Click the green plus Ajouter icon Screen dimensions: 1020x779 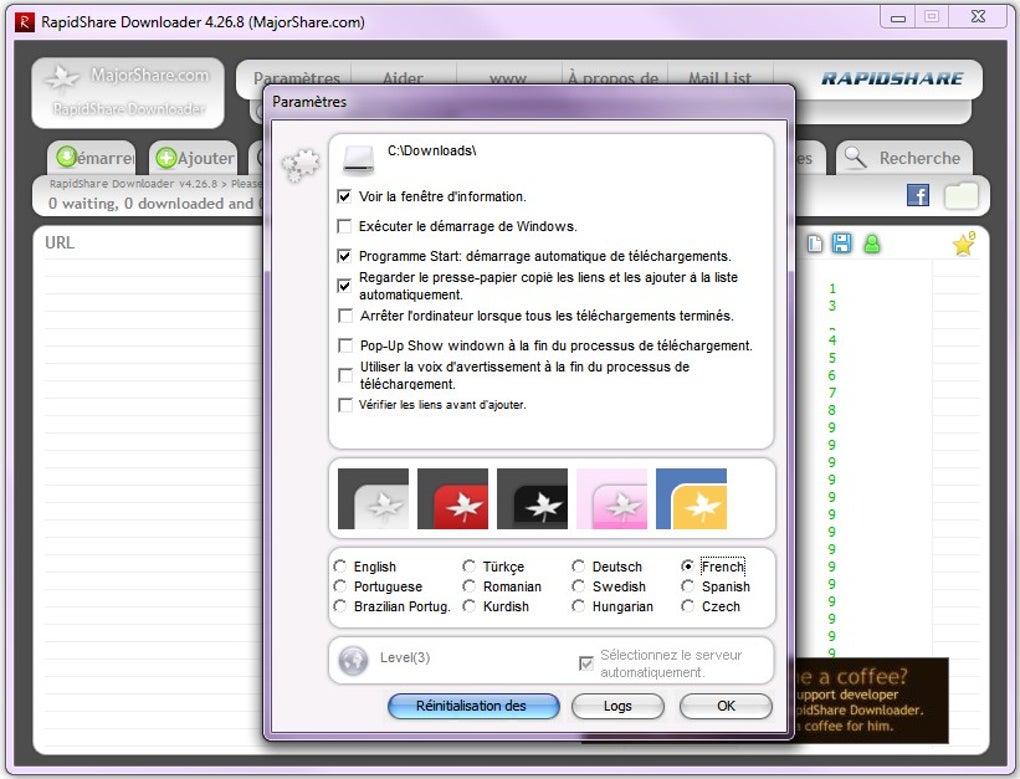[x=167, y=157]
